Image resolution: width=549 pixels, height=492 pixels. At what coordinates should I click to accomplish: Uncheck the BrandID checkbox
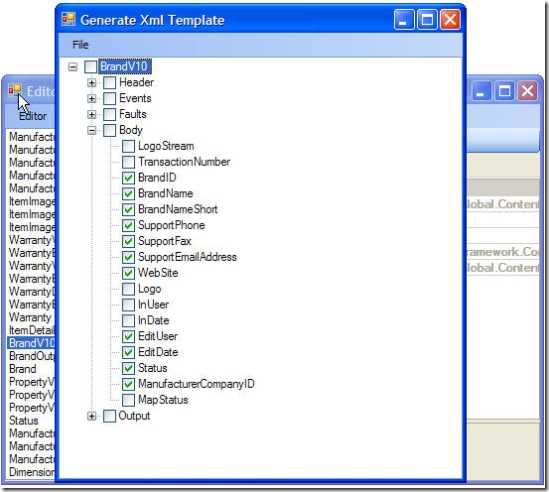click(x=128, y=178)
